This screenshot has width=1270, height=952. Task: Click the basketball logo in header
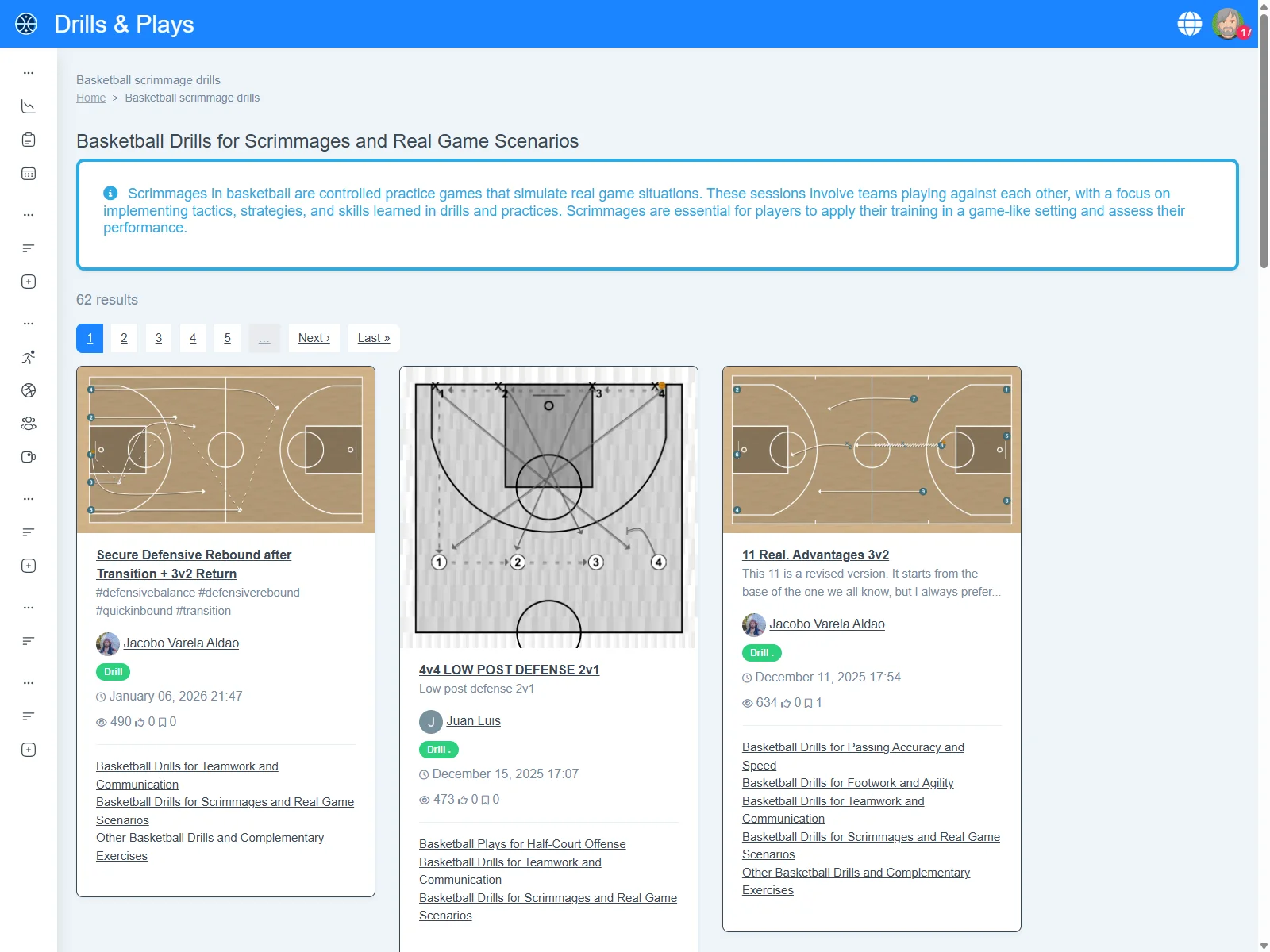click(x=26, y=24)
